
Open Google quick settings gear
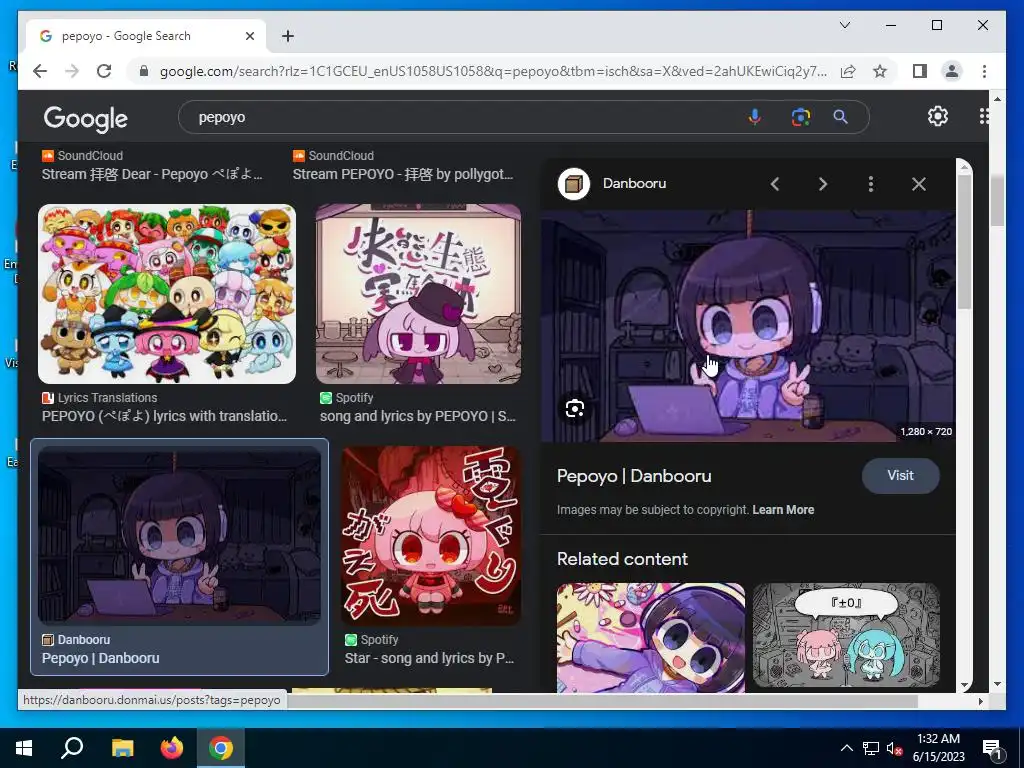[x=938, y=116]
